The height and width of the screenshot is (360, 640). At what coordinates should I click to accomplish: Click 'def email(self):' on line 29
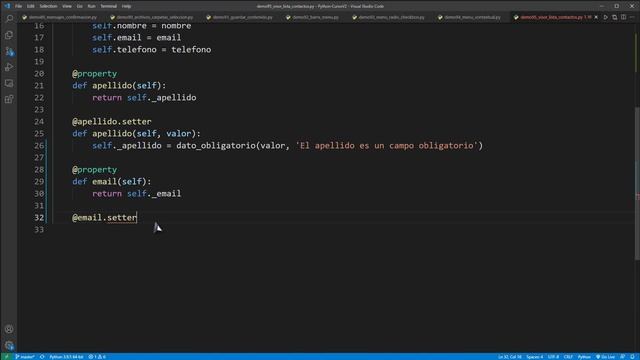pos(112,182)
